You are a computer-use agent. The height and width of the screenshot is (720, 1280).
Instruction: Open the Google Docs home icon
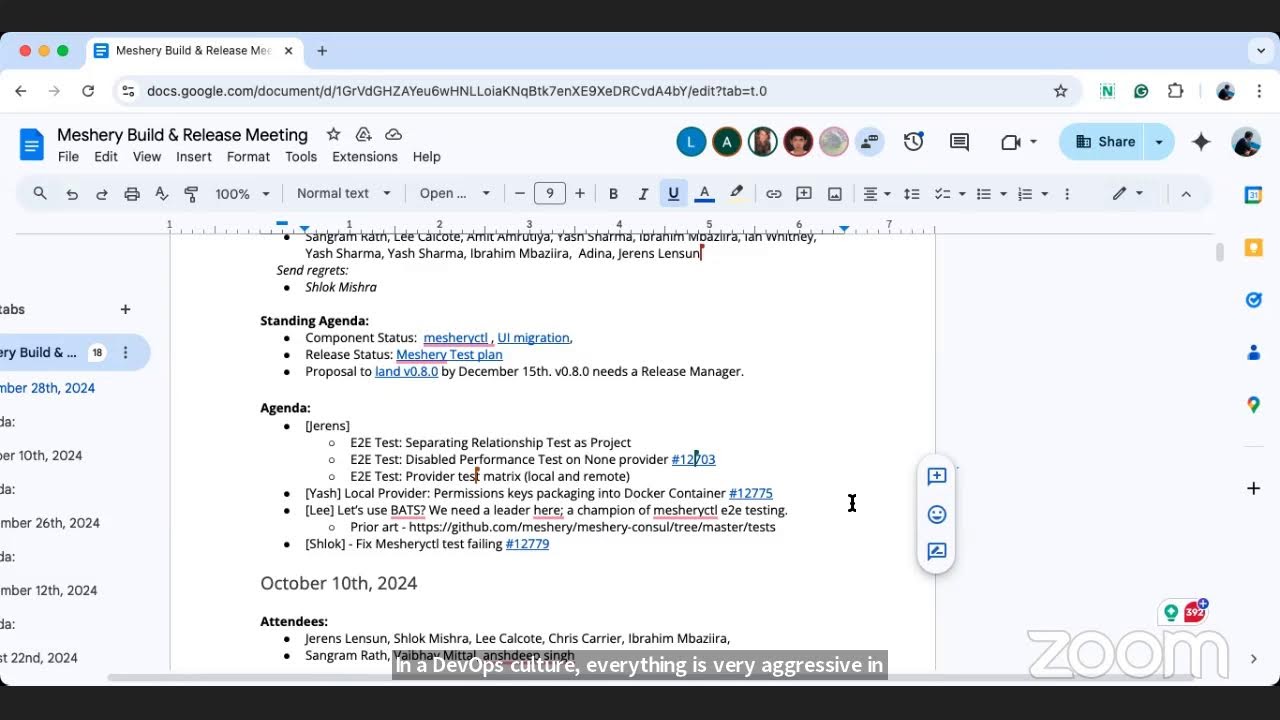pyautogui.click(x=32, y=145)
